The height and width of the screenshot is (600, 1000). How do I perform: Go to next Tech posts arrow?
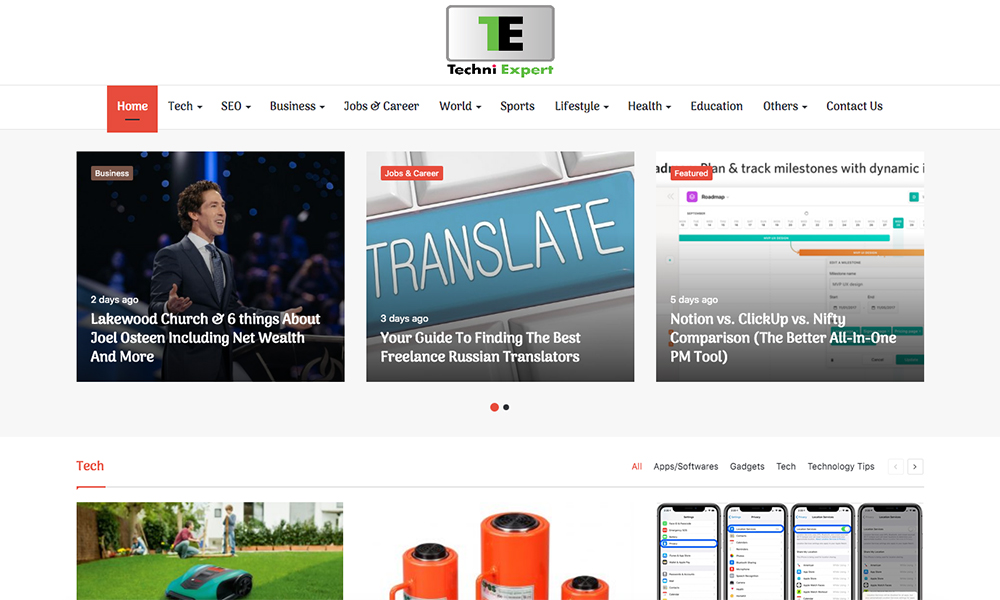click(x=915, y=466)
